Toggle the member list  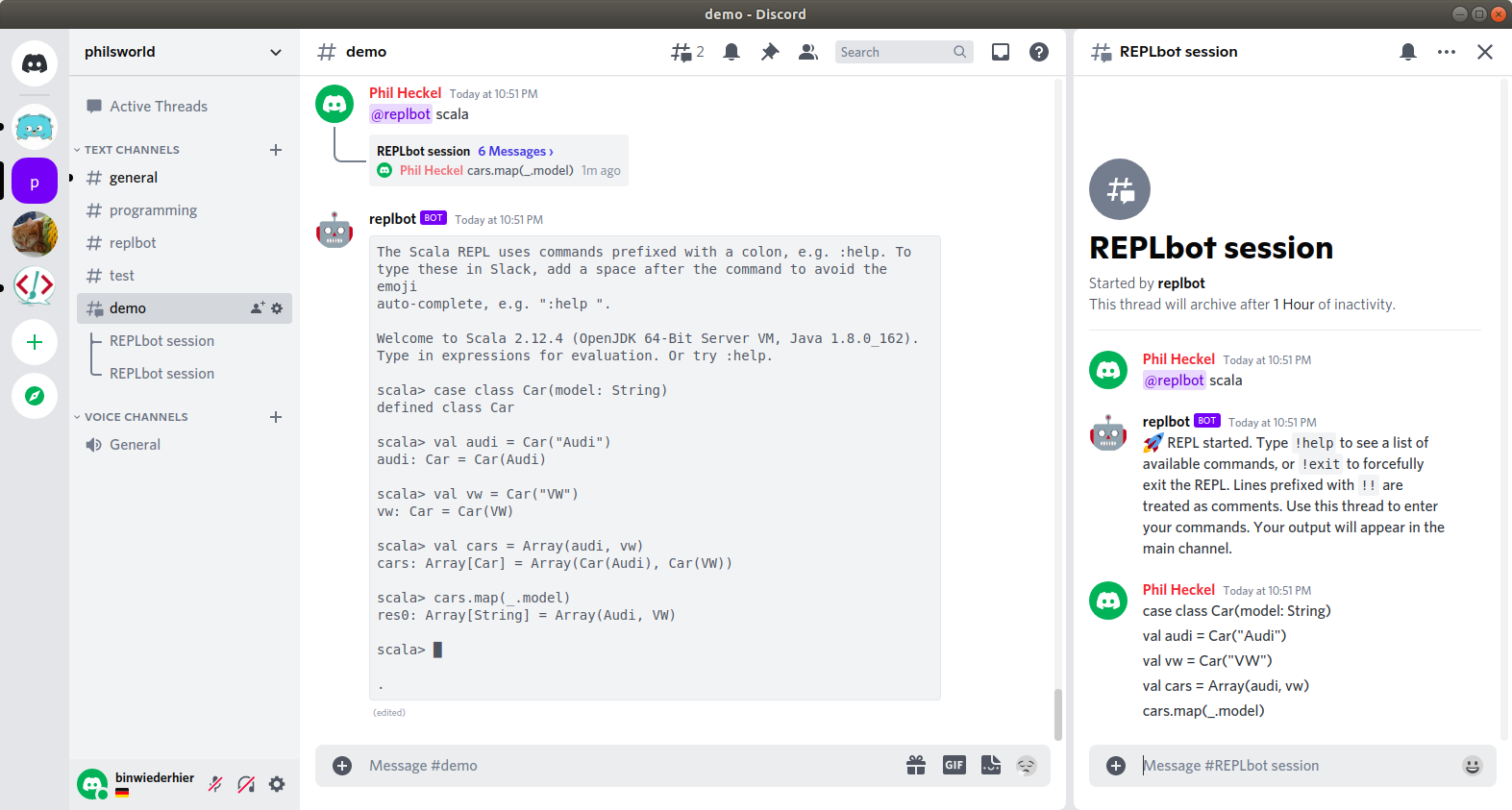[808, 52]
